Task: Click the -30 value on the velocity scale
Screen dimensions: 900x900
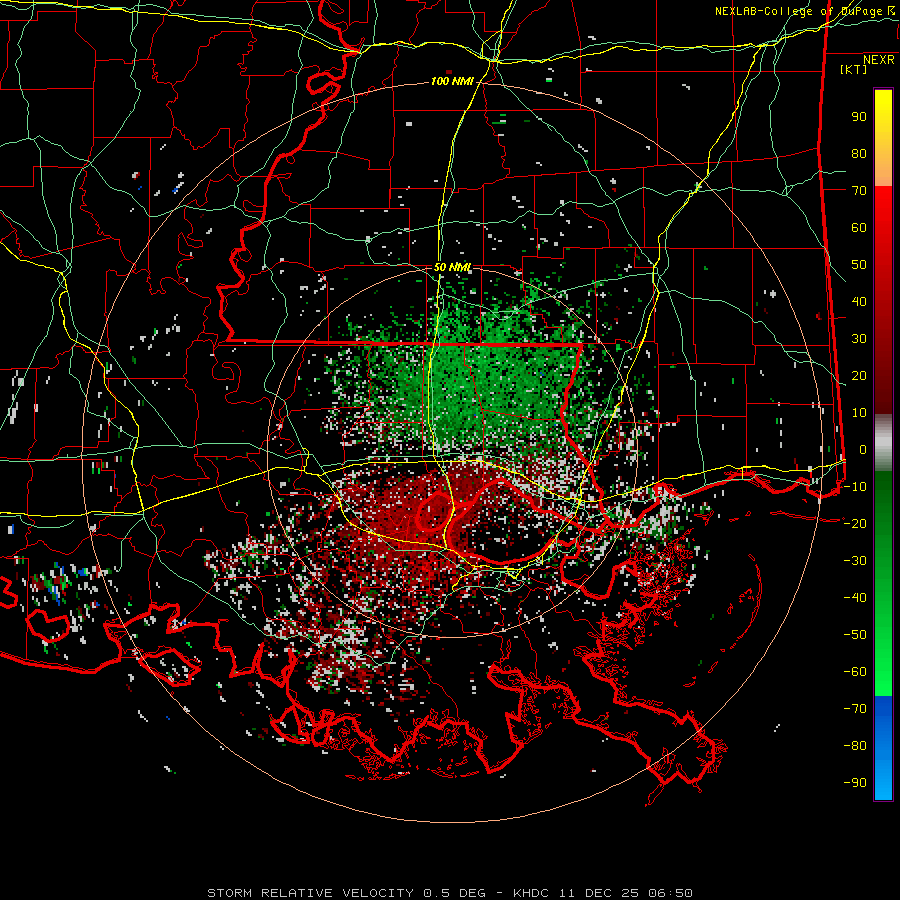Action: (x=855, y=561)
